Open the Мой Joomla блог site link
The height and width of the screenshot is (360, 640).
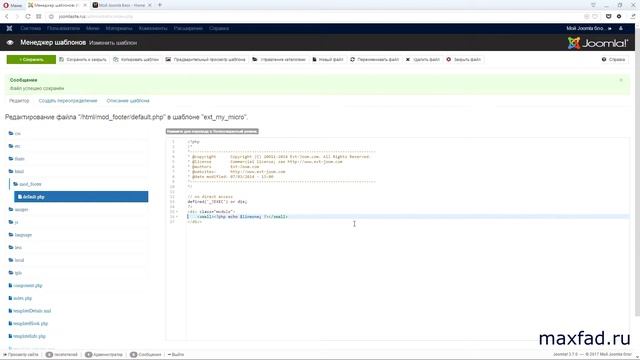pyautogui.click(x=589, y=28)
